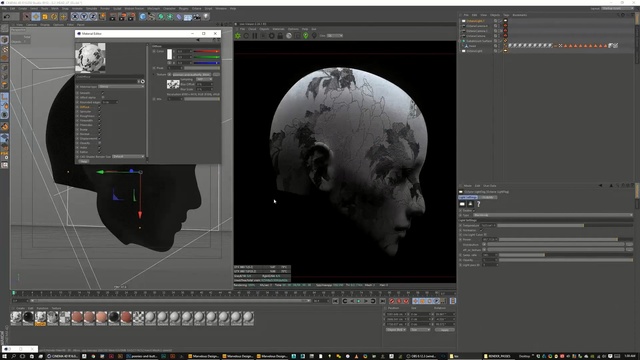Toggle the Smooth checkbox in Material Editor
This screenshot has width=640, height=360.
(x=102, y=93)
